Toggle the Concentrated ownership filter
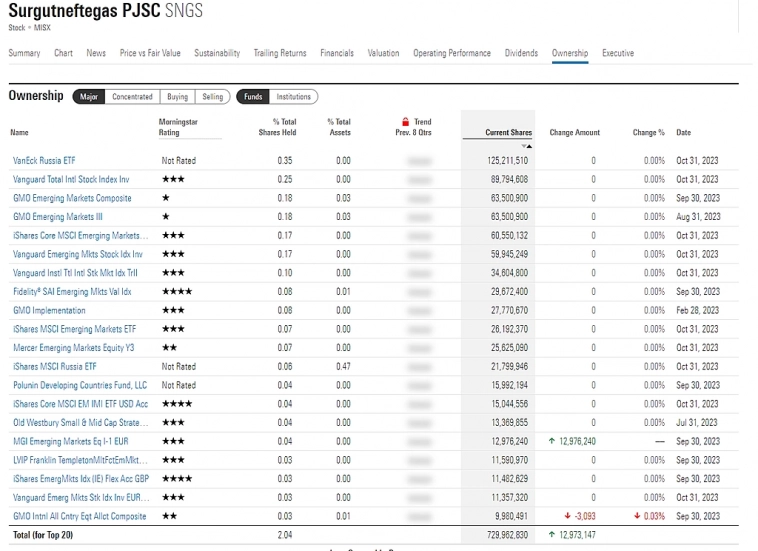 pyautogui.click(x=132, y=97)
